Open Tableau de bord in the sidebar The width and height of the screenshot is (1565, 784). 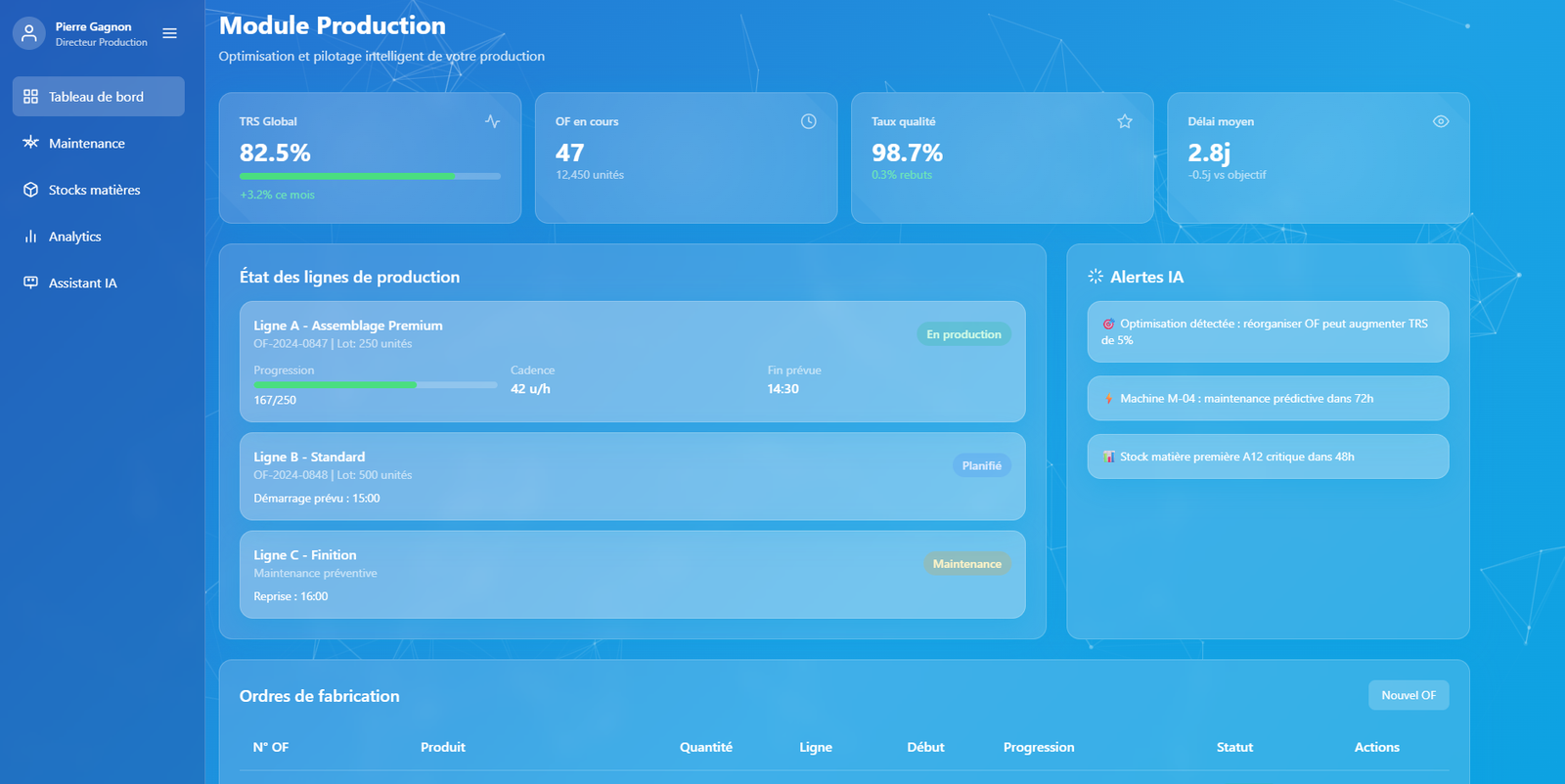[x=98, y=97]
